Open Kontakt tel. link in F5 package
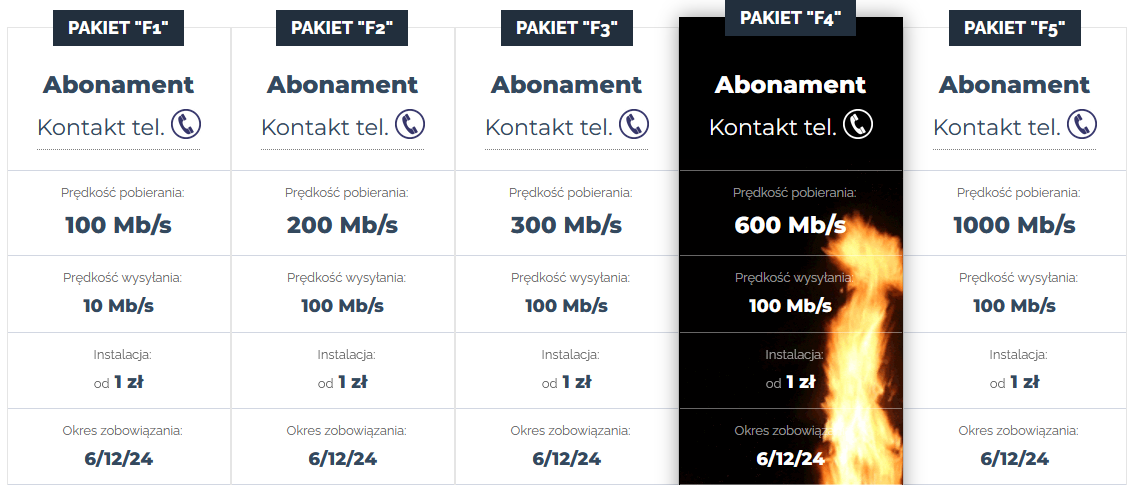 click(x=996, y=128)
